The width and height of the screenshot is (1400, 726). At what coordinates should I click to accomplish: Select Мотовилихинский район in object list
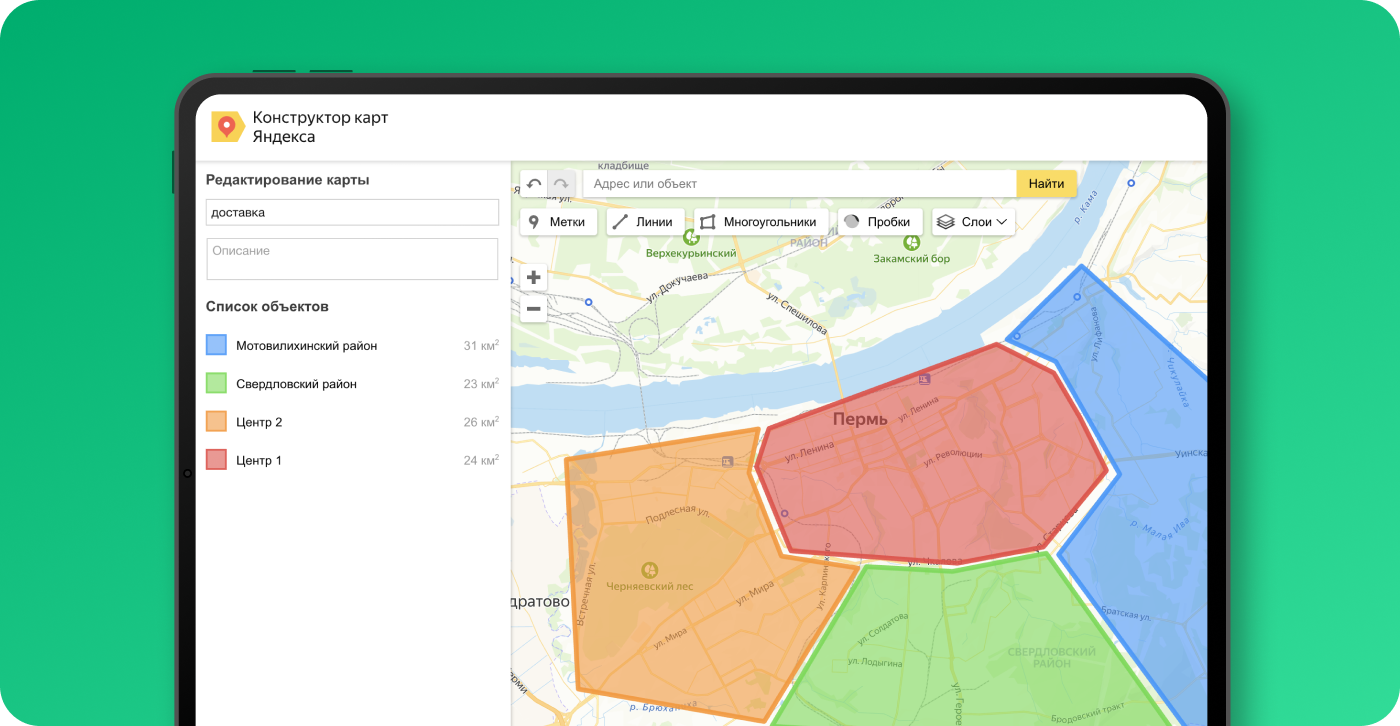click(306, 346)
